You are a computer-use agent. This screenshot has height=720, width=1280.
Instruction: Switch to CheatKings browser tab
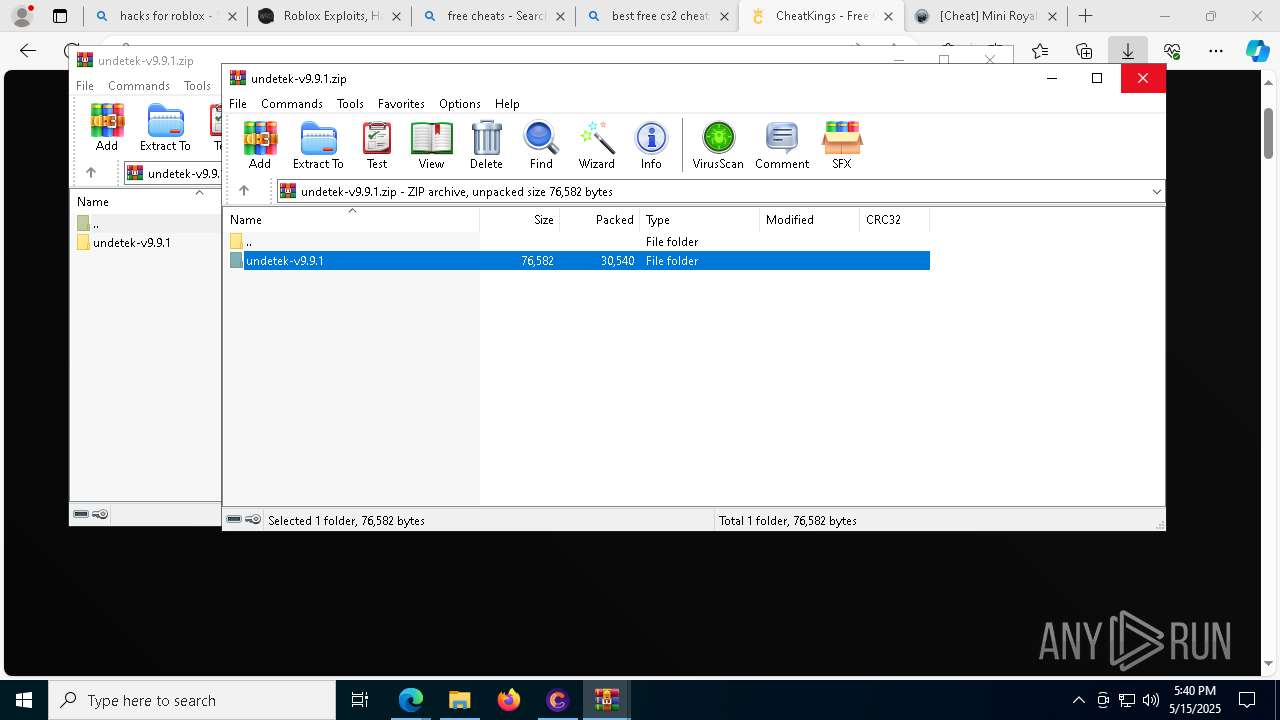(x=822, y=16)
